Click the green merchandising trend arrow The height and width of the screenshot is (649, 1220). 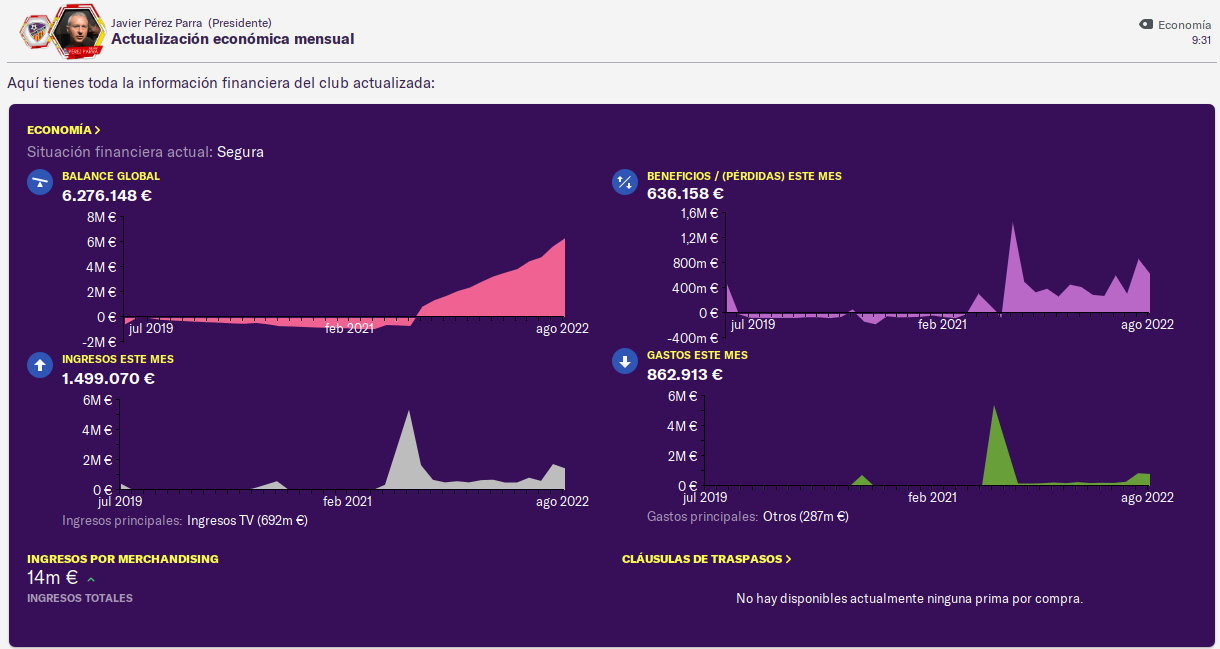coord(91,579)
